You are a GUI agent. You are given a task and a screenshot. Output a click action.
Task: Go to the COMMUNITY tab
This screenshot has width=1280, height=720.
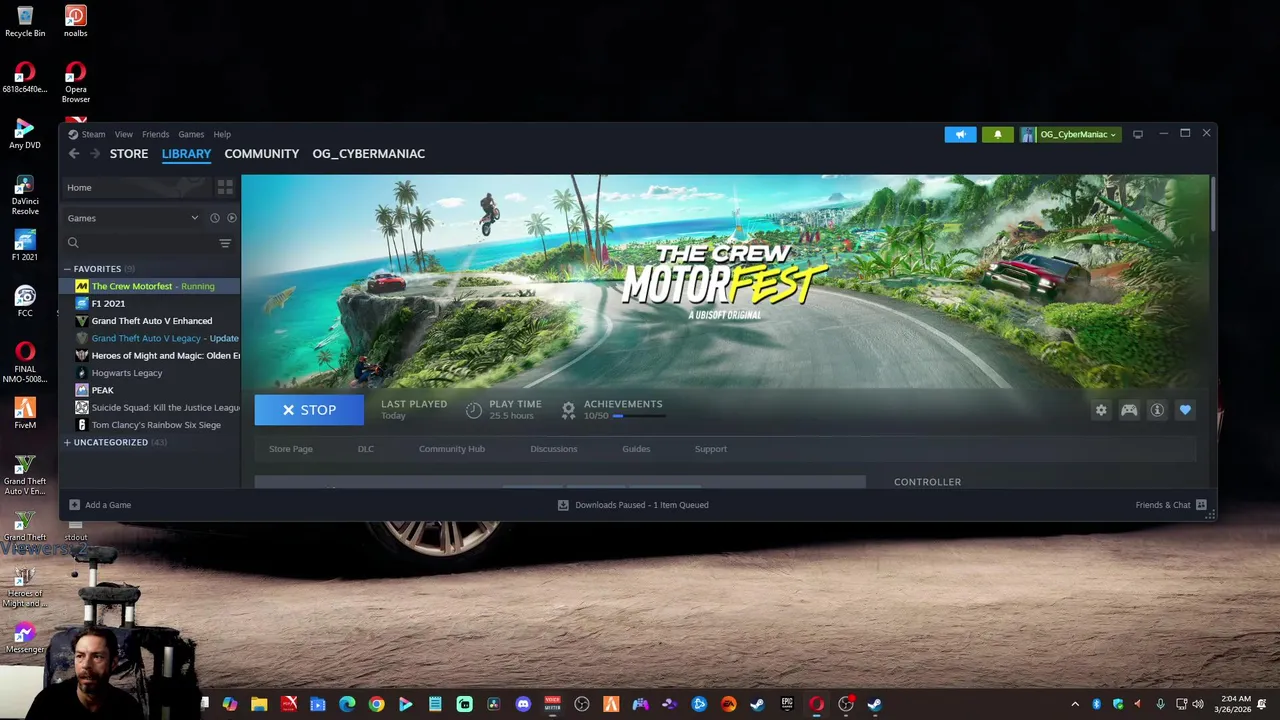click(x=261, y=153)
